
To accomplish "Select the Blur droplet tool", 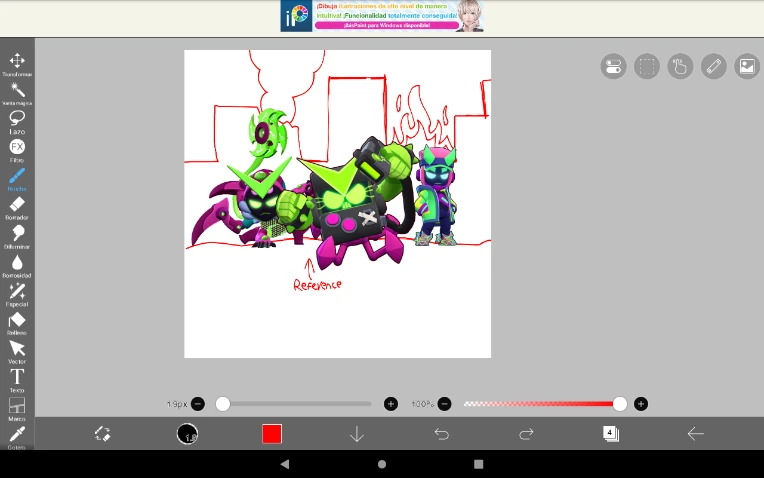I will click(x=17, y=266).
